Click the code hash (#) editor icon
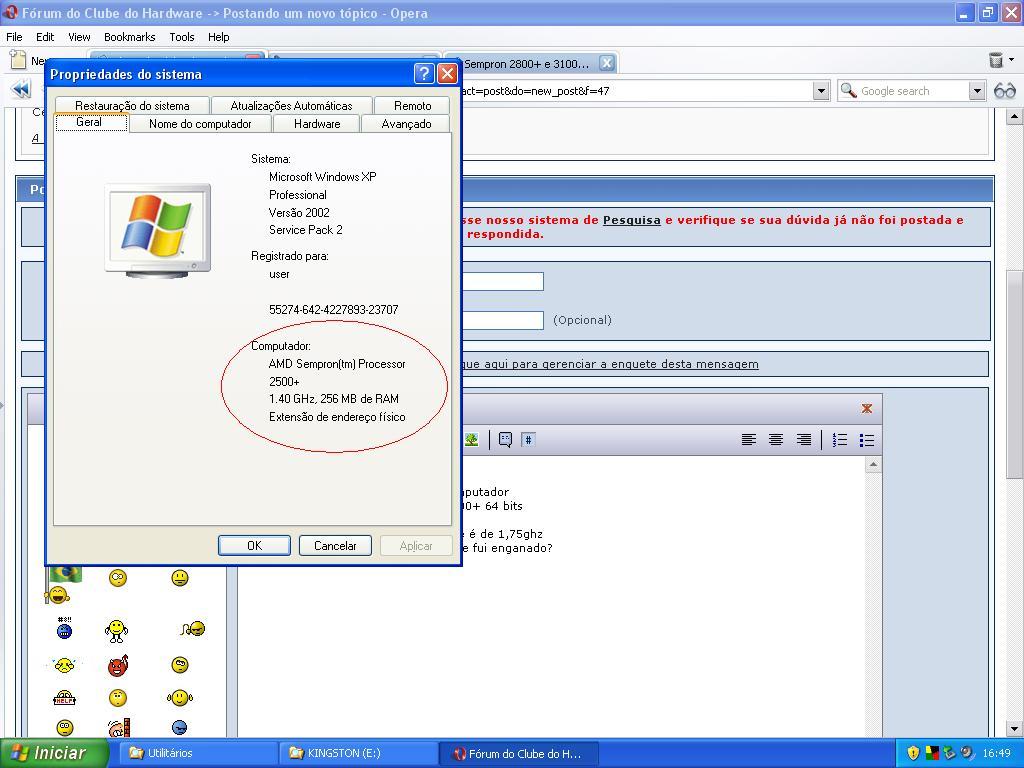This screenshot has width=1024, height=768. pos(528,440)
